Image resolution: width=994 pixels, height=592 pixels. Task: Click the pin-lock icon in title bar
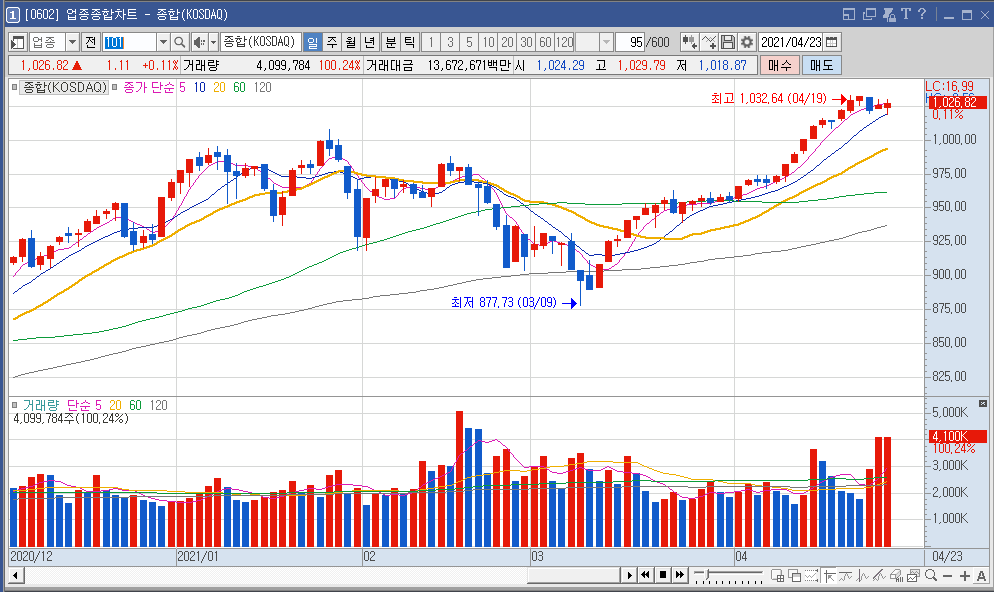[889, 14]
